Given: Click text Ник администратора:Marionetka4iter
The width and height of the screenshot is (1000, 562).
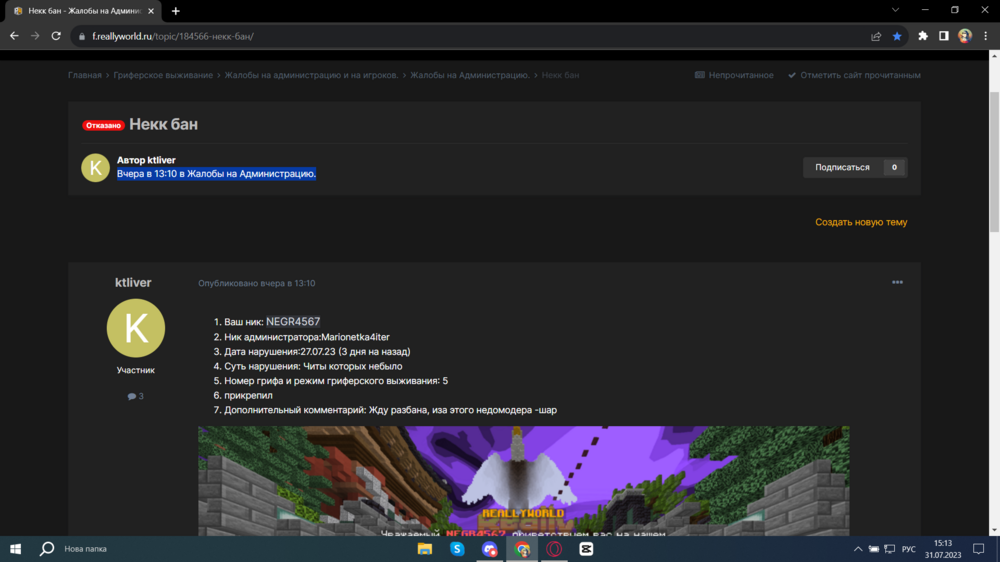Looking at the screenshot, I should click(307, 337).
